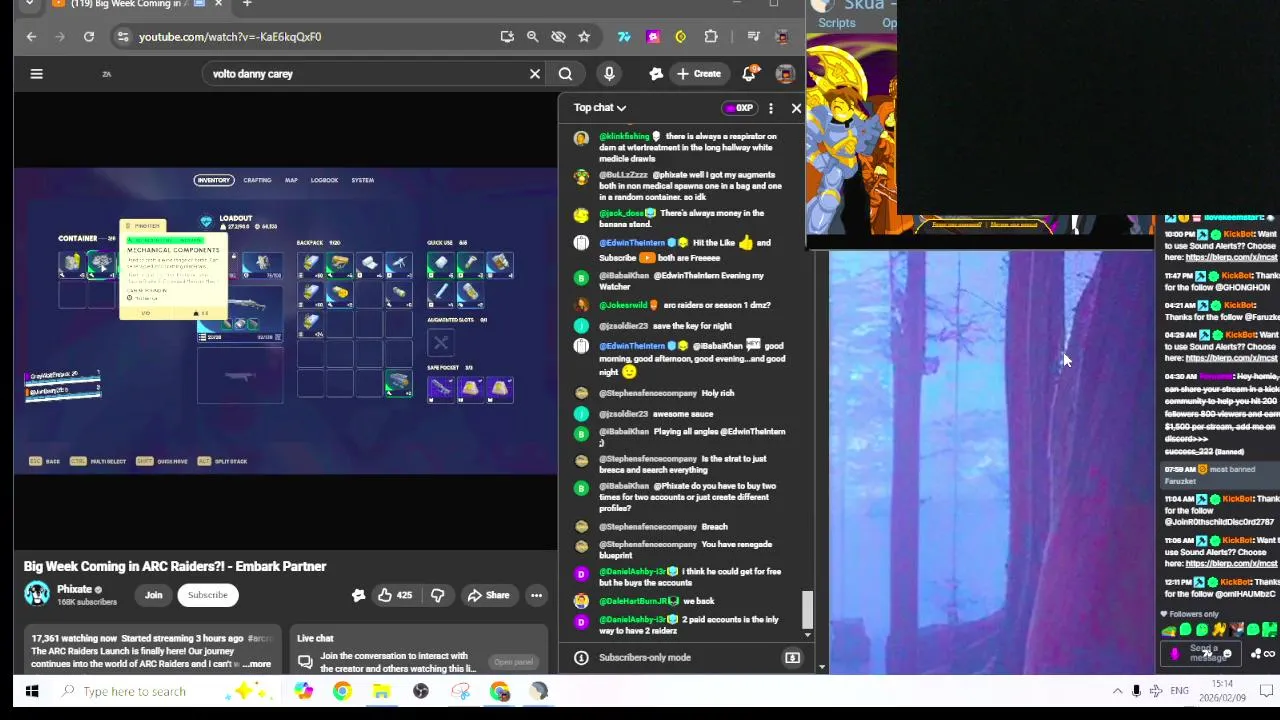Switch to INVENTORY tab in video
The width and height of the screenshot is (1280, 720).
(213, 180)
